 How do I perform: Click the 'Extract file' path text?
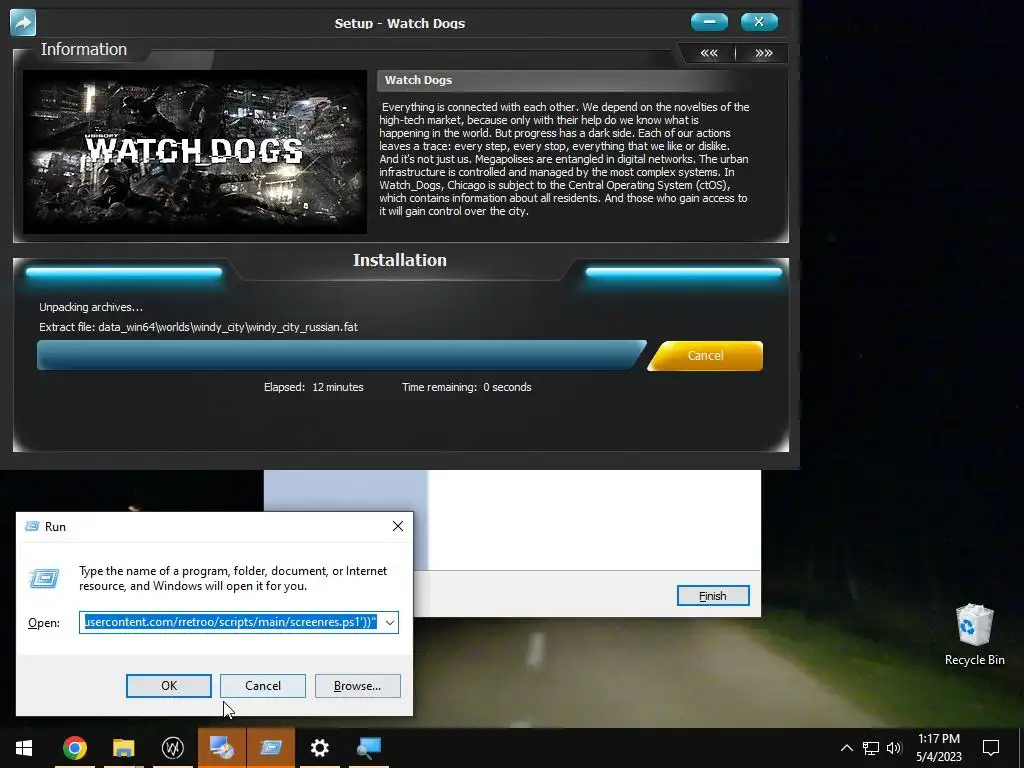199,327
